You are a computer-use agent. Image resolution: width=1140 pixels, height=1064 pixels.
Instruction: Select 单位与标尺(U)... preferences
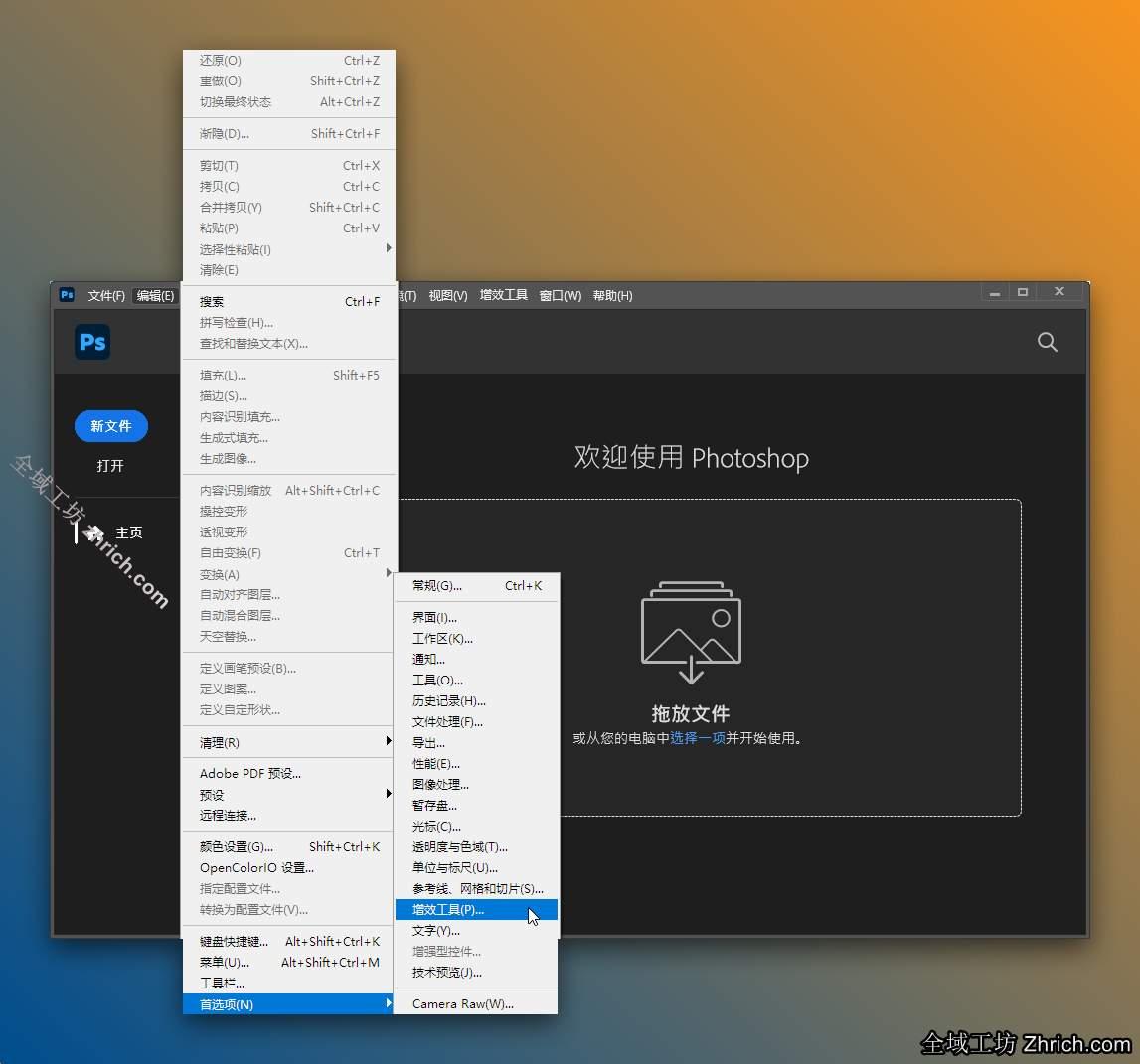click(476, 867)
